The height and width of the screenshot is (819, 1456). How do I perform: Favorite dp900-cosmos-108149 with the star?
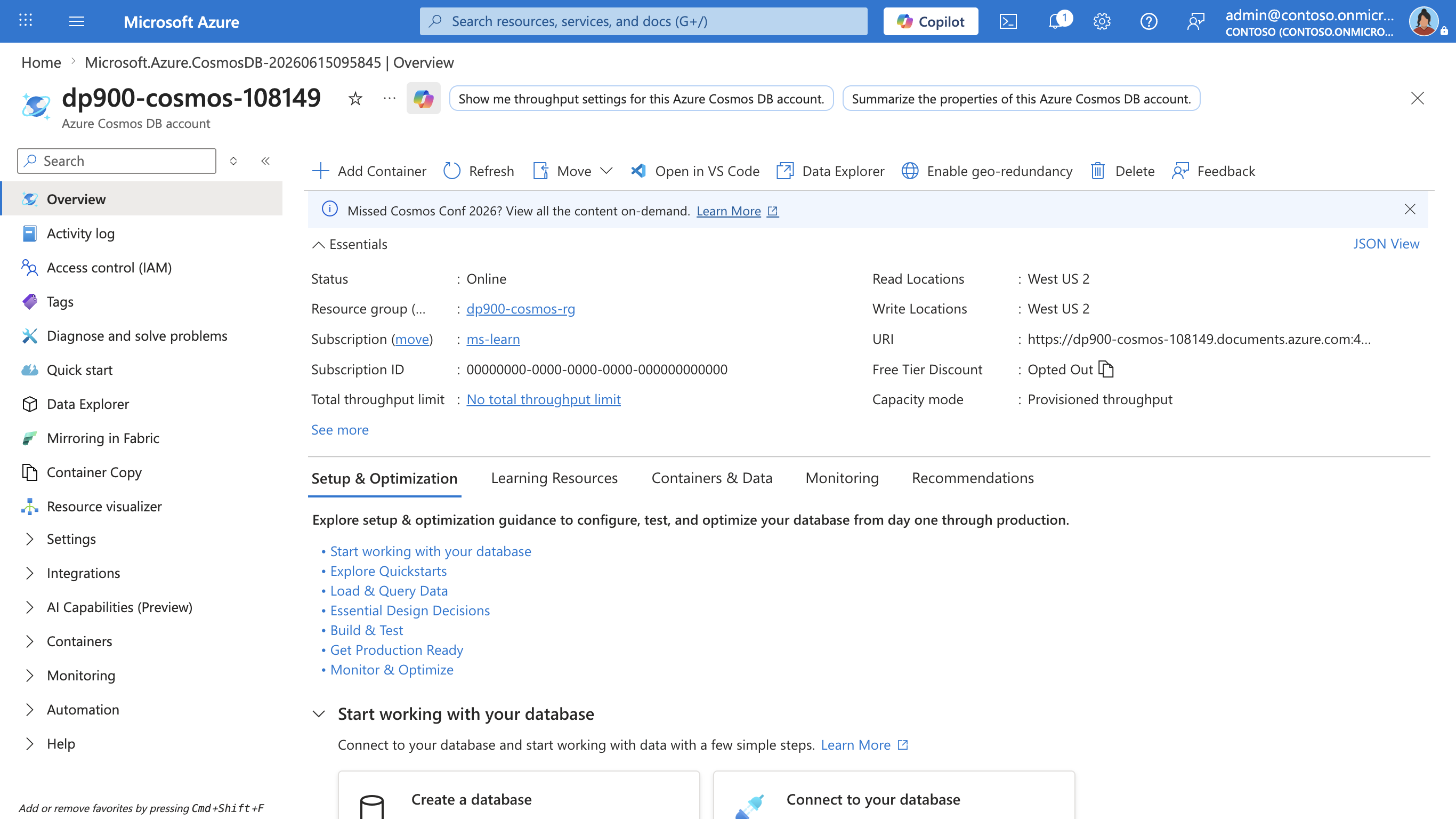[355, 99]
